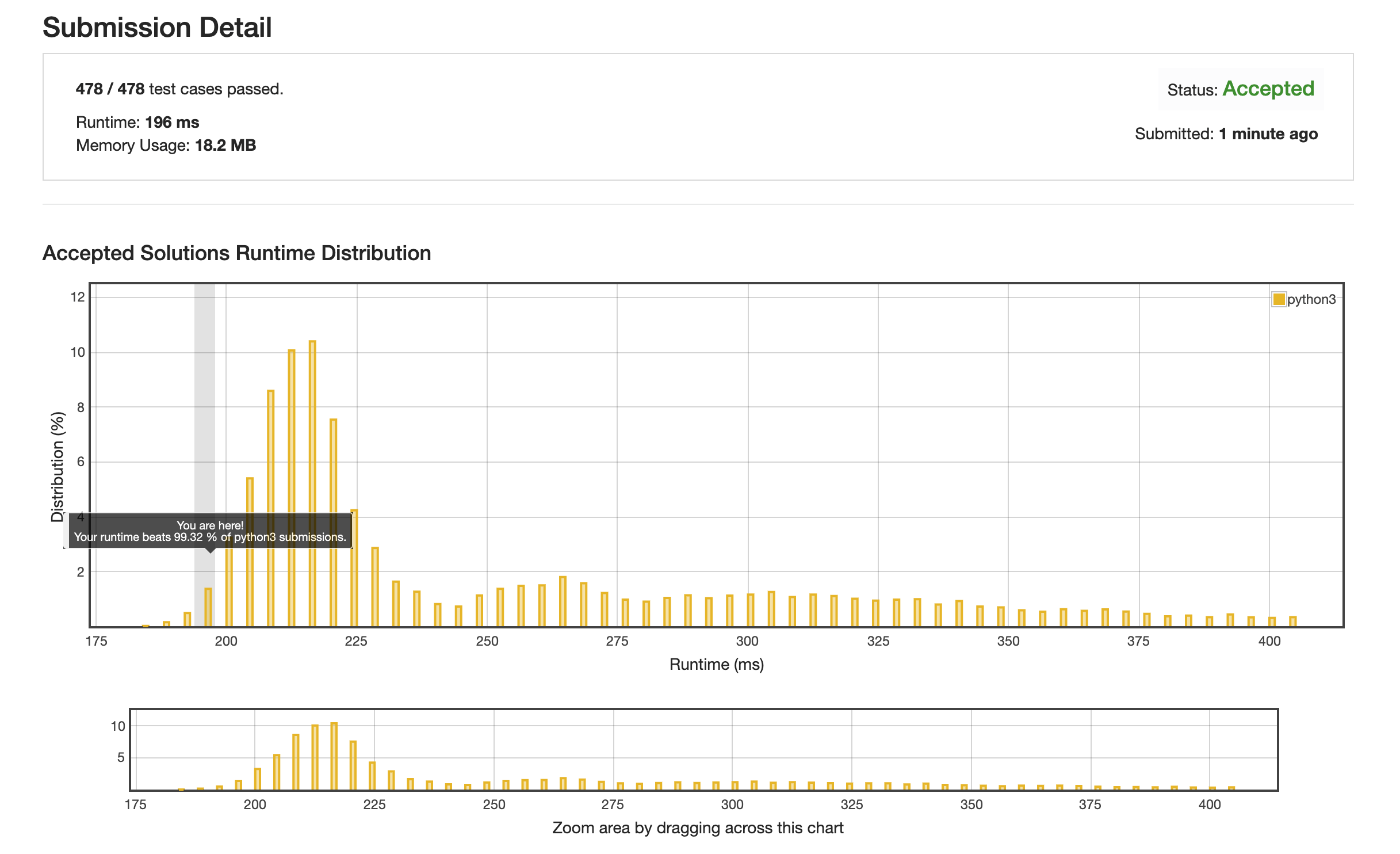The height and width of the screenshot is (854, 1400).
Task: Click the tallest bar in the overview zoom chart
Action: pos(334,756)
